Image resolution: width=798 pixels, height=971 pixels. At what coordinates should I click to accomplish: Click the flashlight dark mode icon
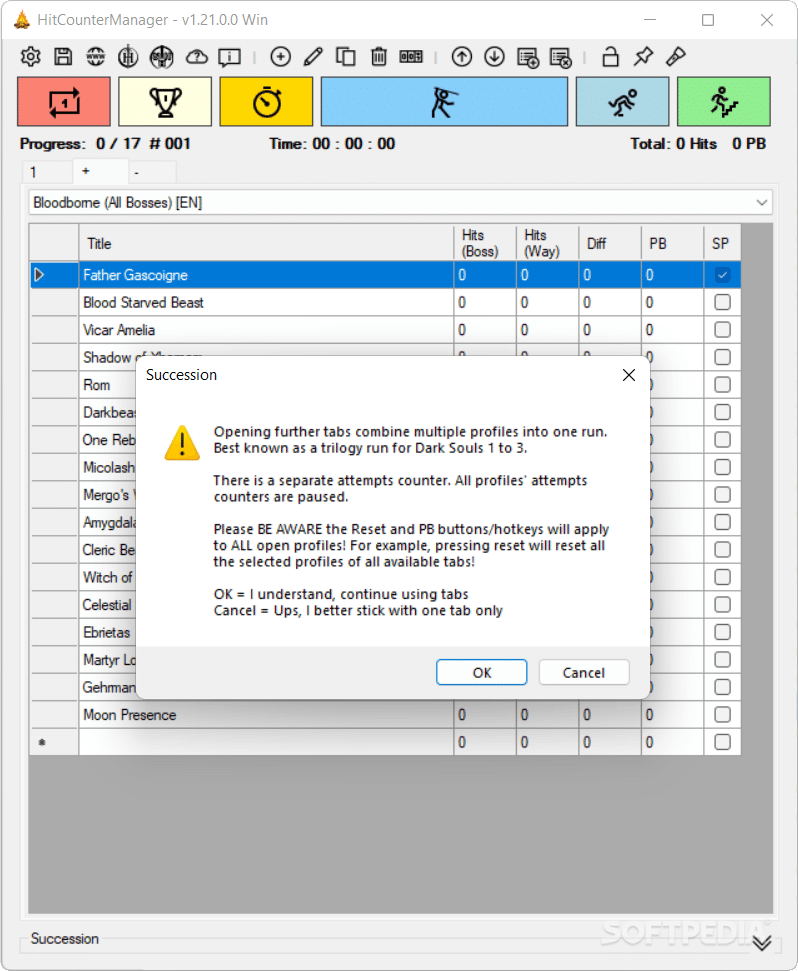click(x=675, y=57)
